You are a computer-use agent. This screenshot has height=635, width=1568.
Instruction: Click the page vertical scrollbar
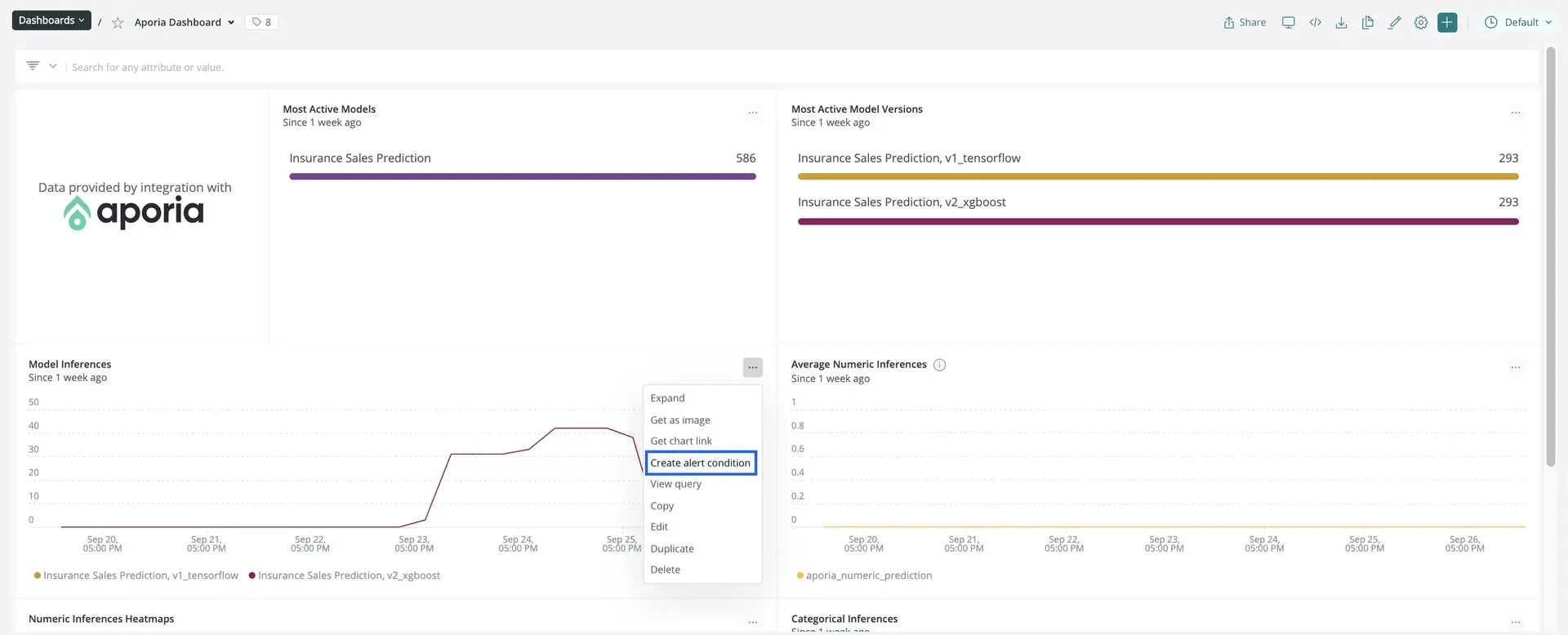[1551, 257]
